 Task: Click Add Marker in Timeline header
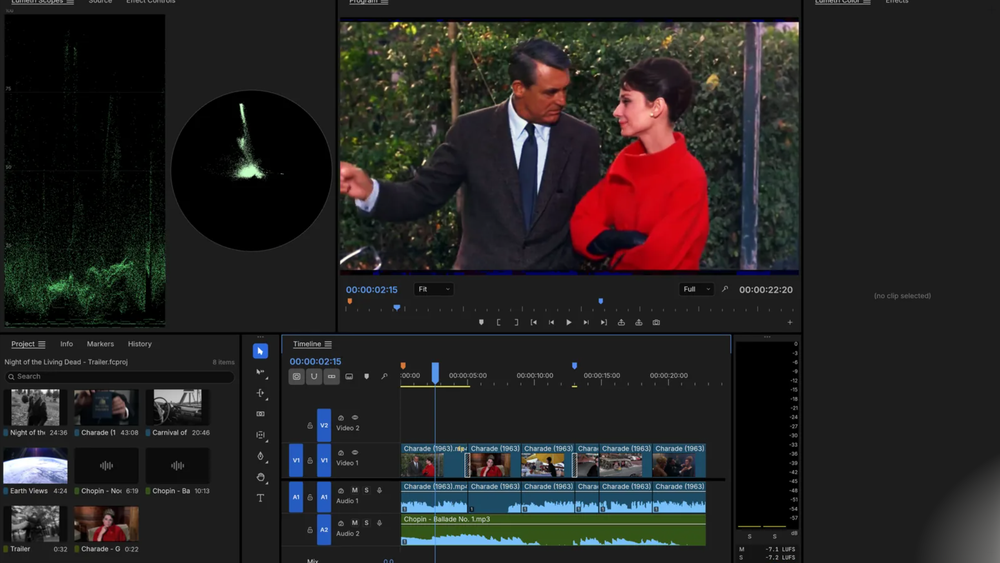(367, 377)
